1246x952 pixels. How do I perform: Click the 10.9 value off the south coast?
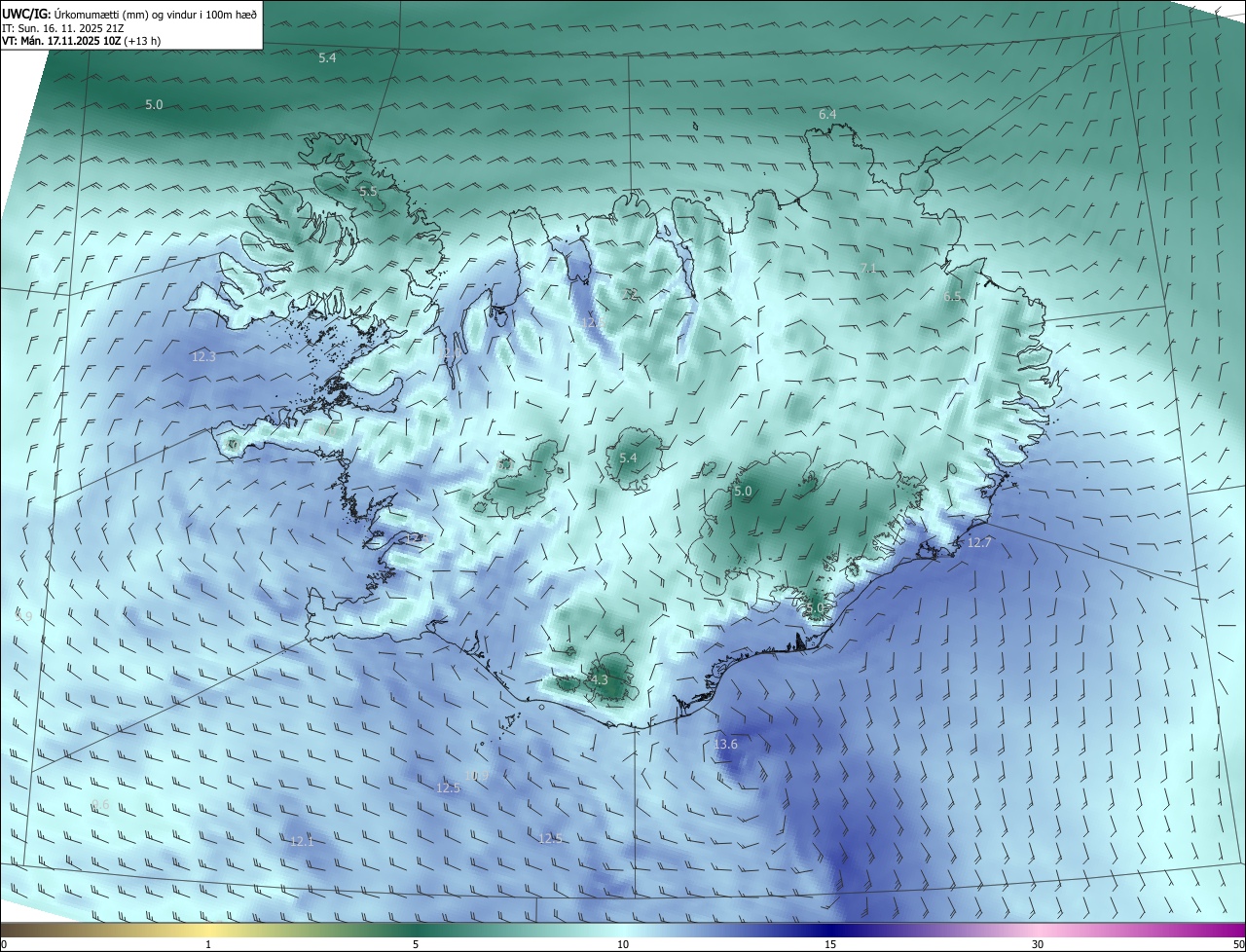pos(477,776)
